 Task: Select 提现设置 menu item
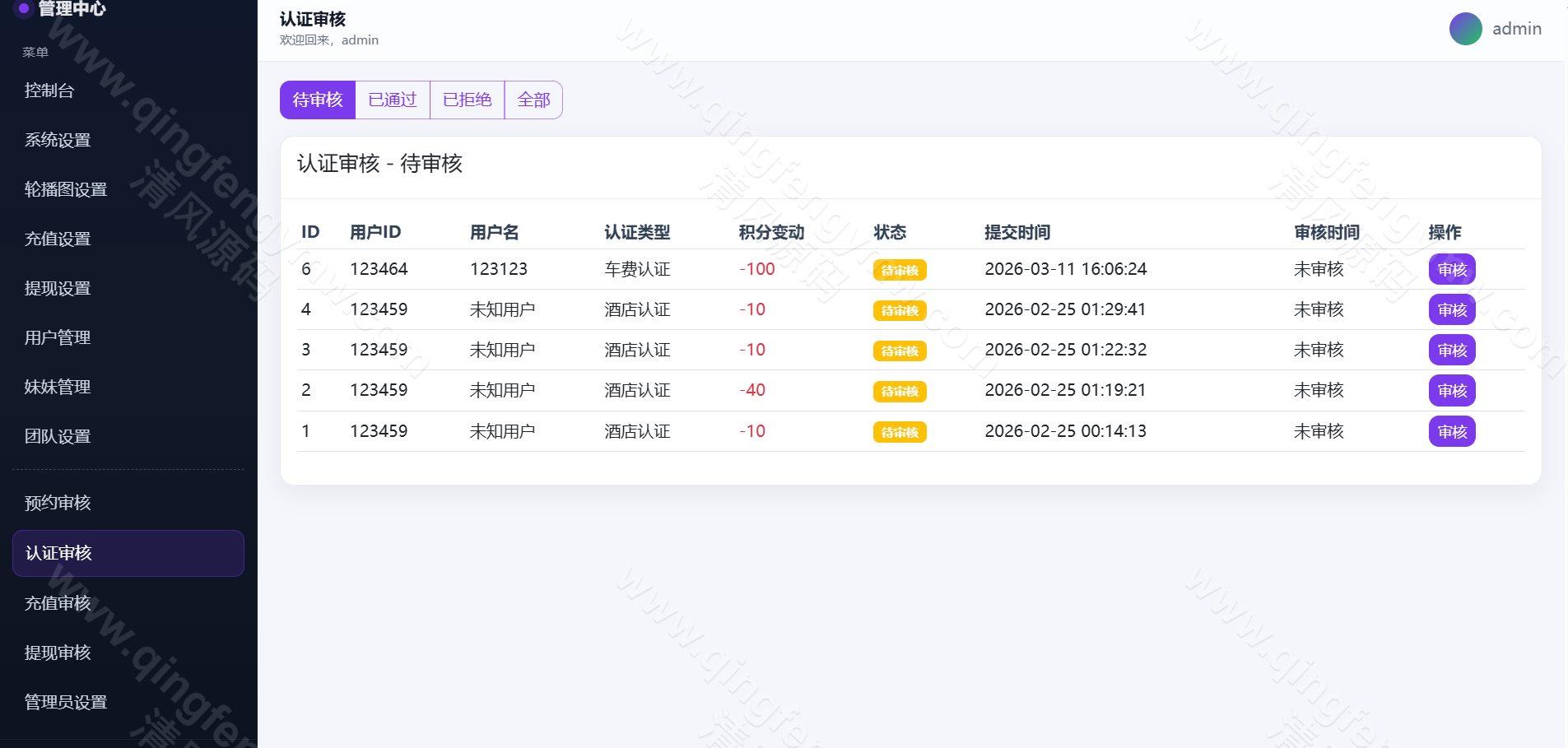pos(128,288)
